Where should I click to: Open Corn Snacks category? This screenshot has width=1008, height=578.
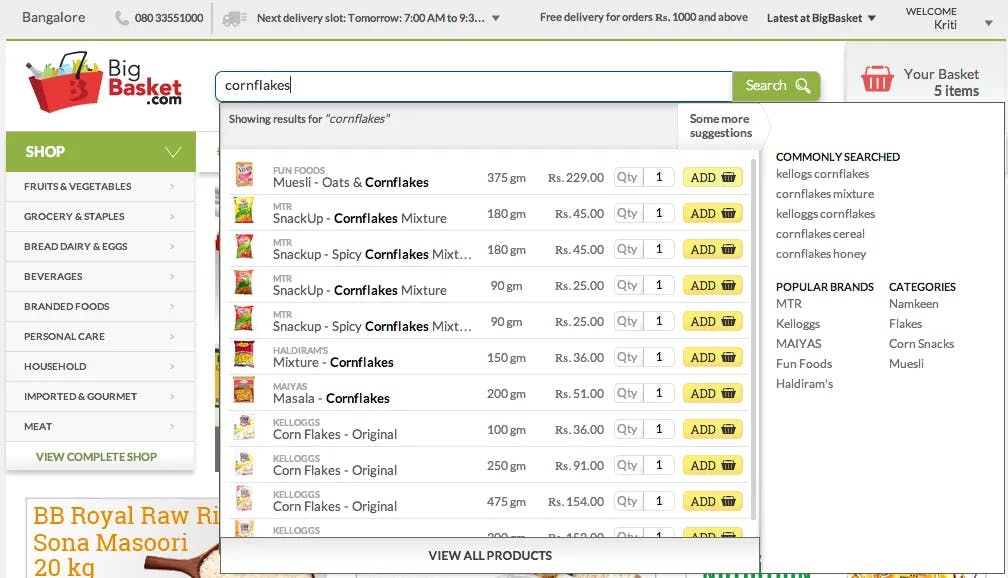click(921, 343)
